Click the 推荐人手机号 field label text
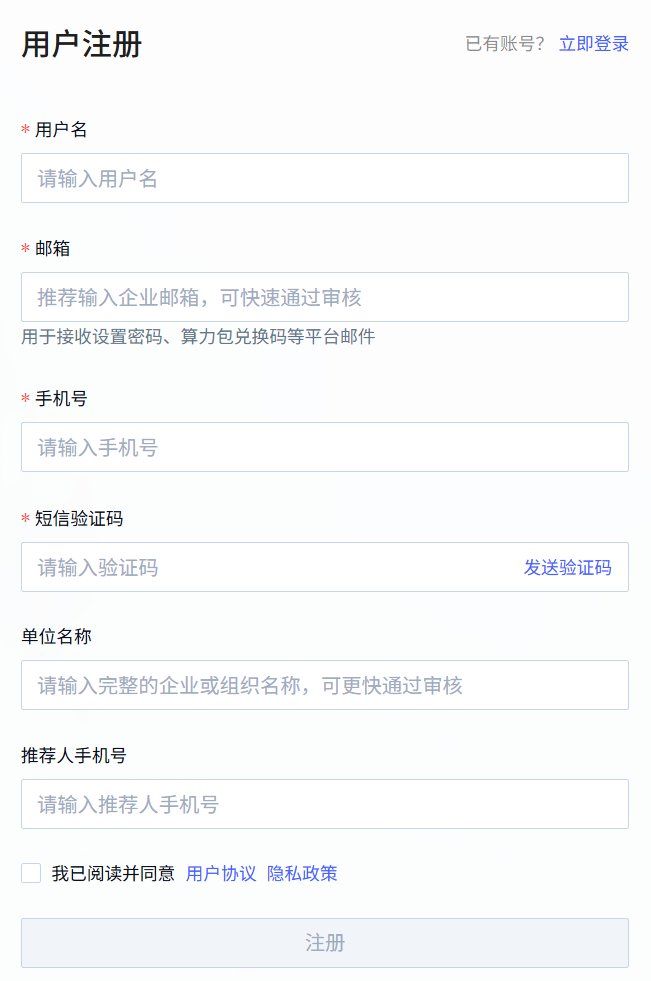The height and width of the screenshot is (981, 651). click(x=74, y=756)
